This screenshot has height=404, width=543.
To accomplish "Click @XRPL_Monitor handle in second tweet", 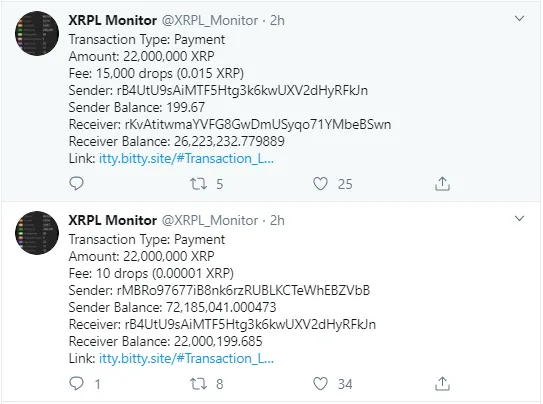I will coord(210,220).
